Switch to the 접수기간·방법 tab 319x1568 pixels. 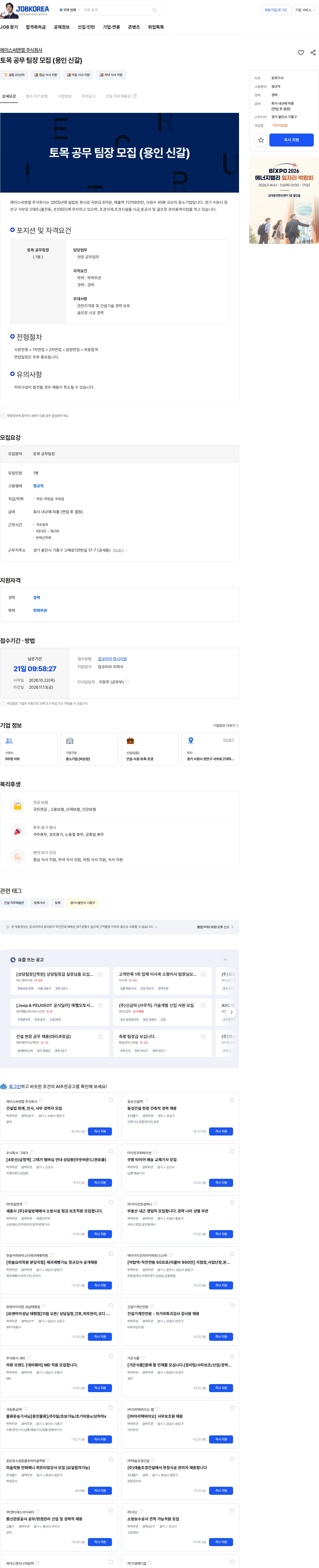(37, 96)
